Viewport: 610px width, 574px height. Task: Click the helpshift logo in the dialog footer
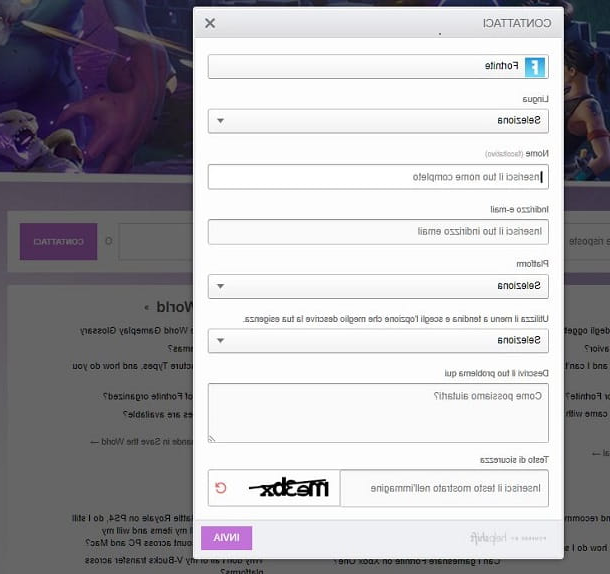click(x=488, y=539)
